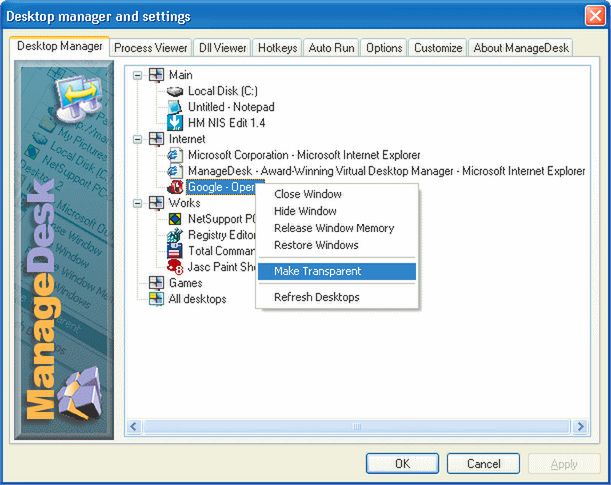Screen dimensions: 611x485
Task: Click the Internet desktop icon
Action: point(156,139)
